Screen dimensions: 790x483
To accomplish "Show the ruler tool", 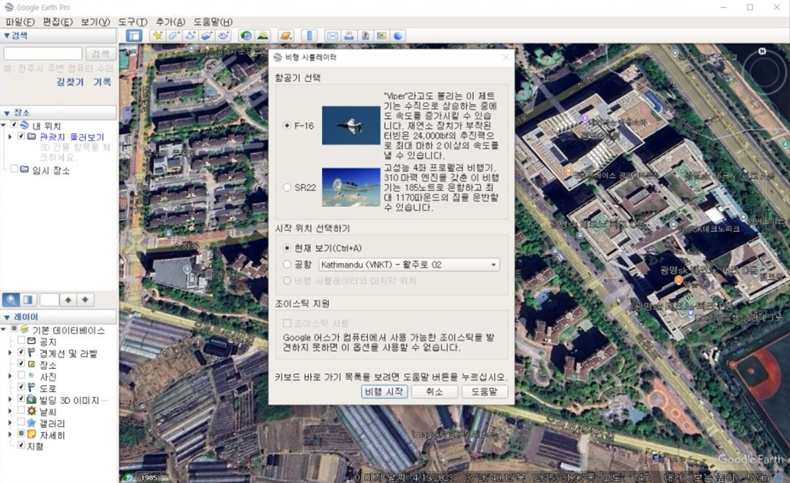I will point(309,35).
